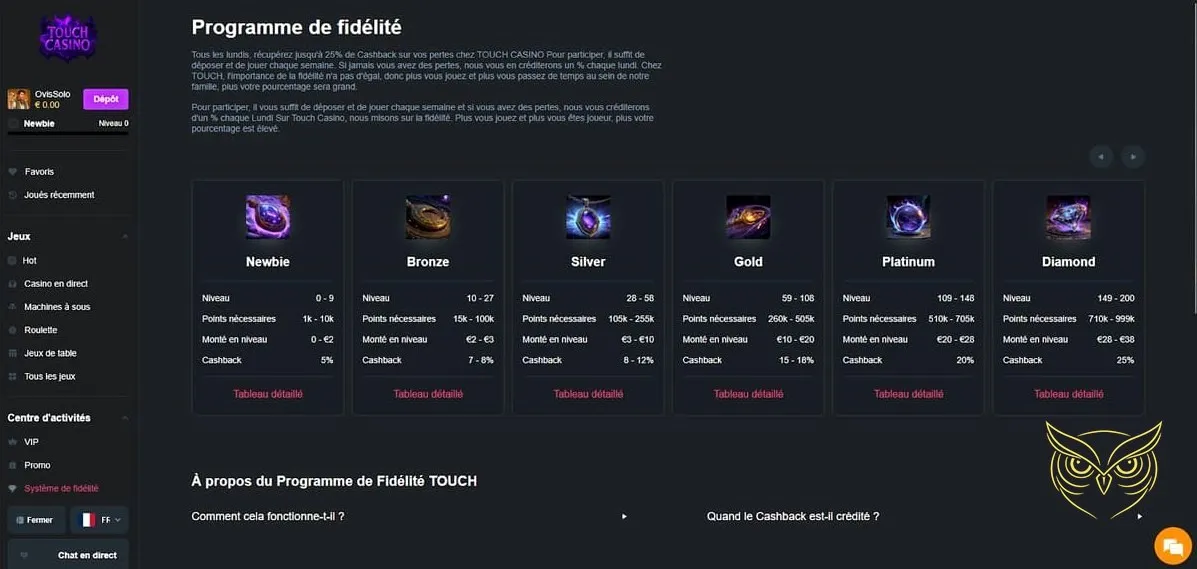
Task: Collapse the Centre d'activités section
Action: pyautogui.click(x=124, y=418)
